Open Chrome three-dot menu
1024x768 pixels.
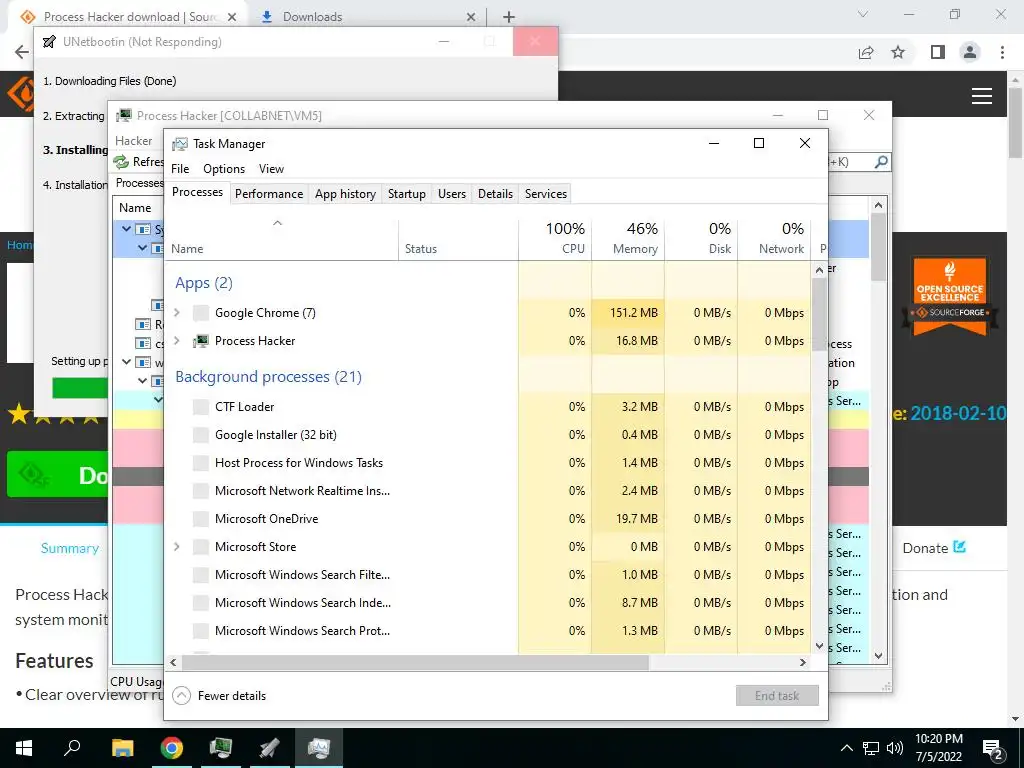click(x=1002, y=52)
